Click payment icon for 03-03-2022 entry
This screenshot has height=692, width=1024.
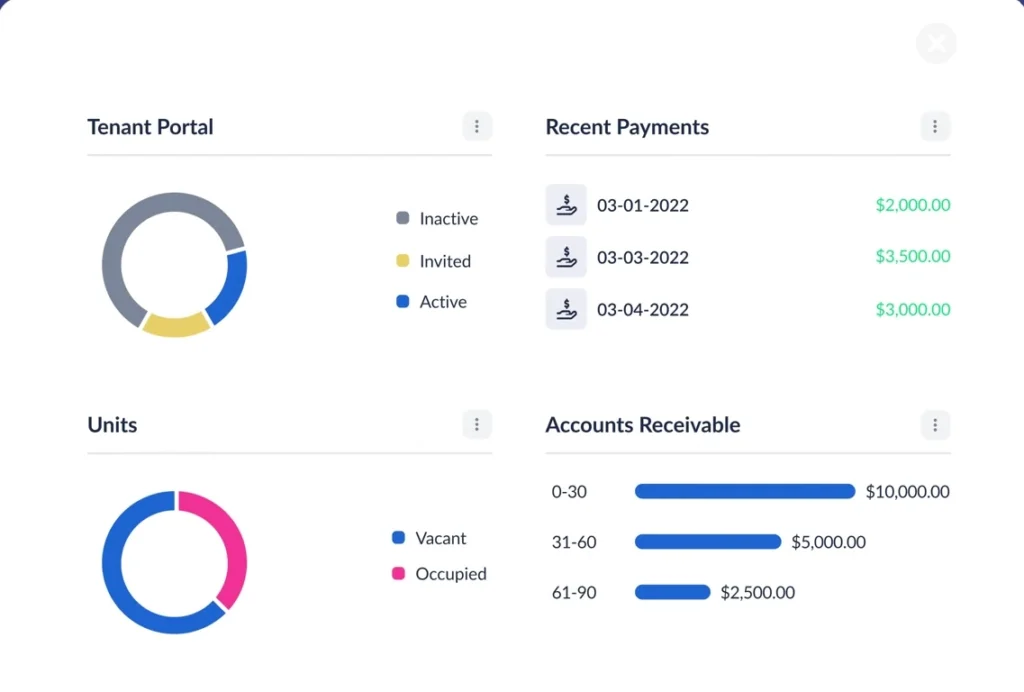point(566,257)
